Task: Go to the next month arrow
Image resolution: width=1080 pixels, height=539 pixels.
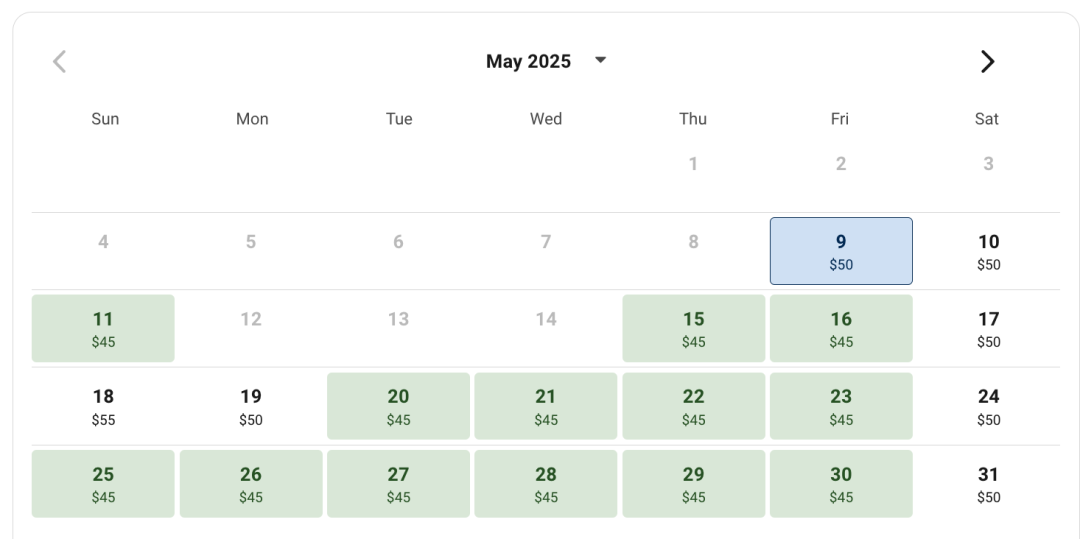Action: 987,61
